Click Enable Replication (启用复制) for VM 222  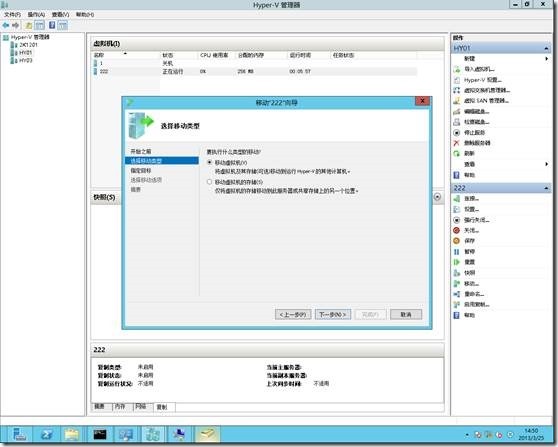point(477,305)
